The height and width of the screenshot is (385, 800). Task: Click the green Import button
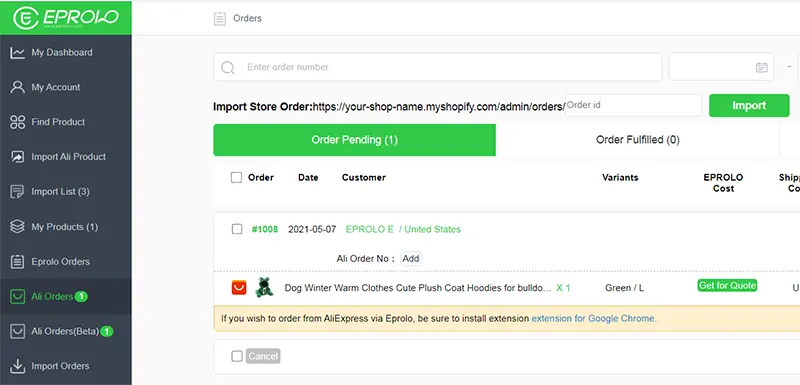tap(749, 106)
